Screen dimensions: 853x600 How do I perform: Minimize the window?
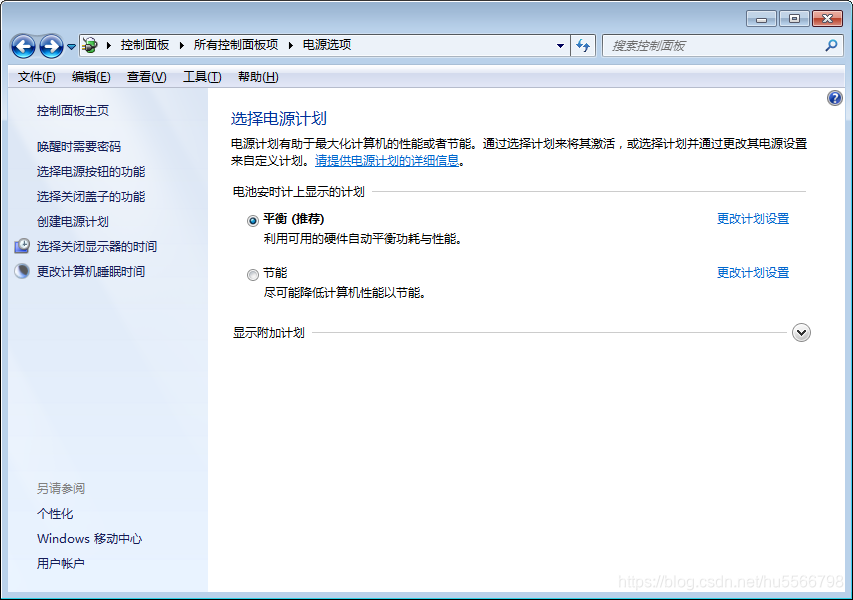(762, 19)
